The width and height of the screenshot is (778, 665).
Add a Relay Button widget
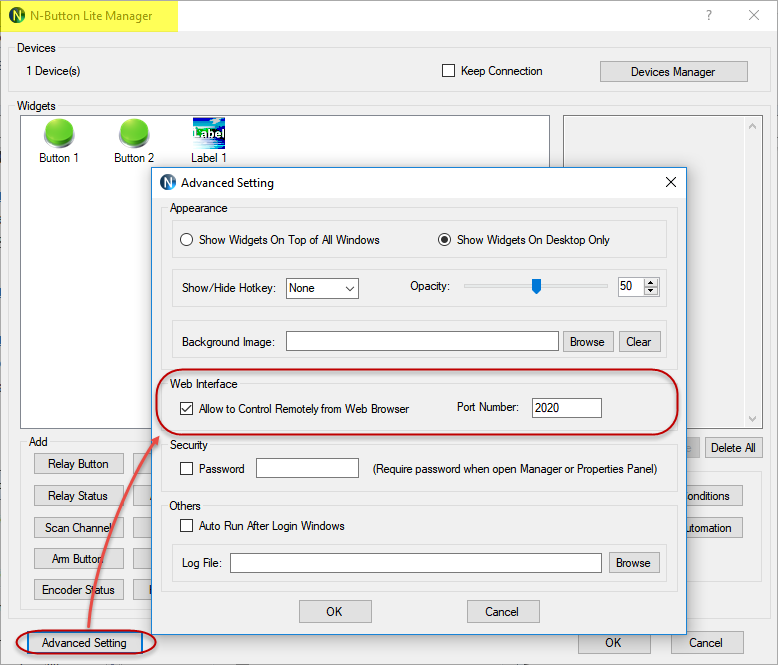(78, 464)
